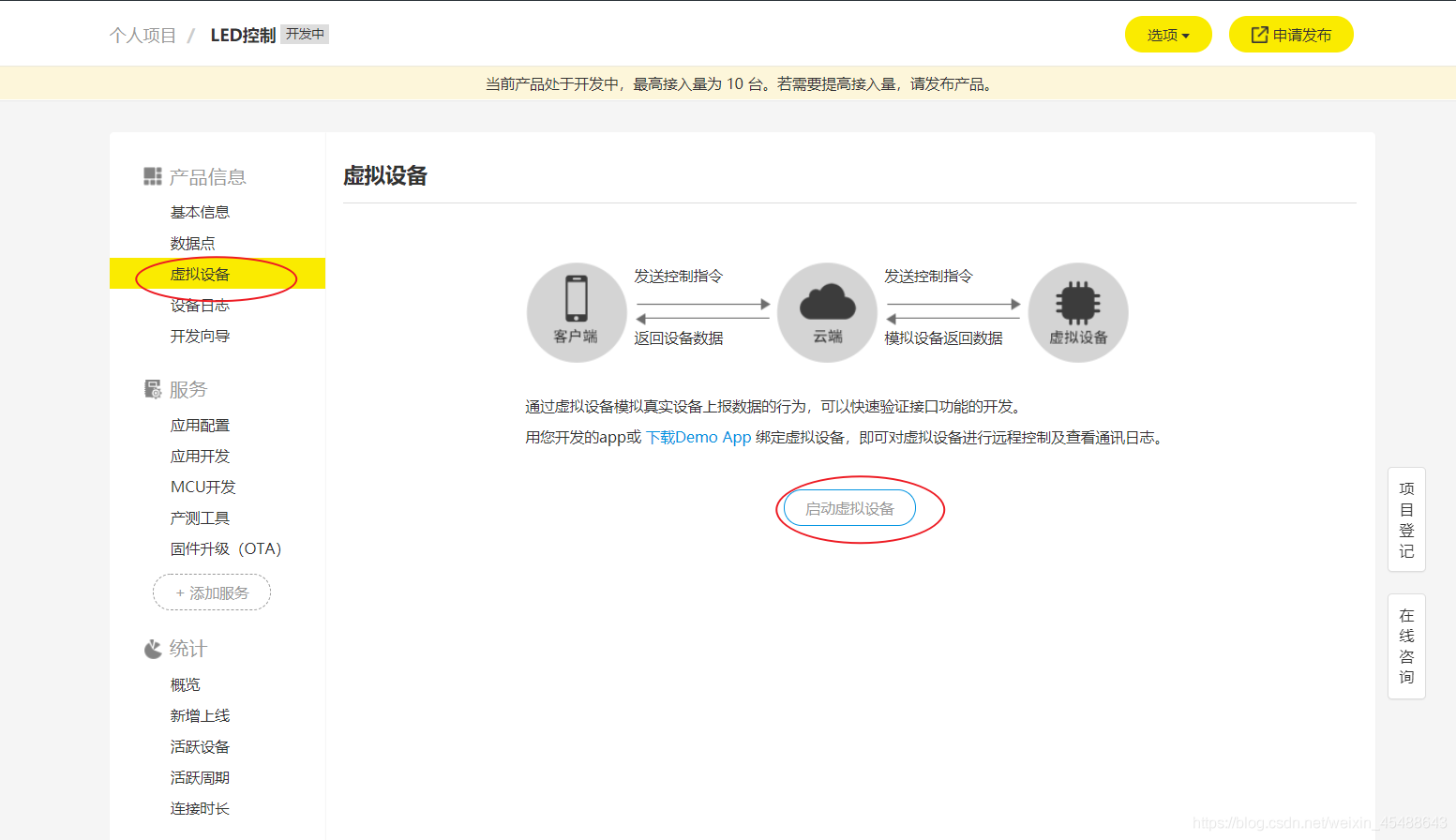Open the 选项 dropdown menu
This screenshot has width=1456, height=840.
(x=1167, y=35)
